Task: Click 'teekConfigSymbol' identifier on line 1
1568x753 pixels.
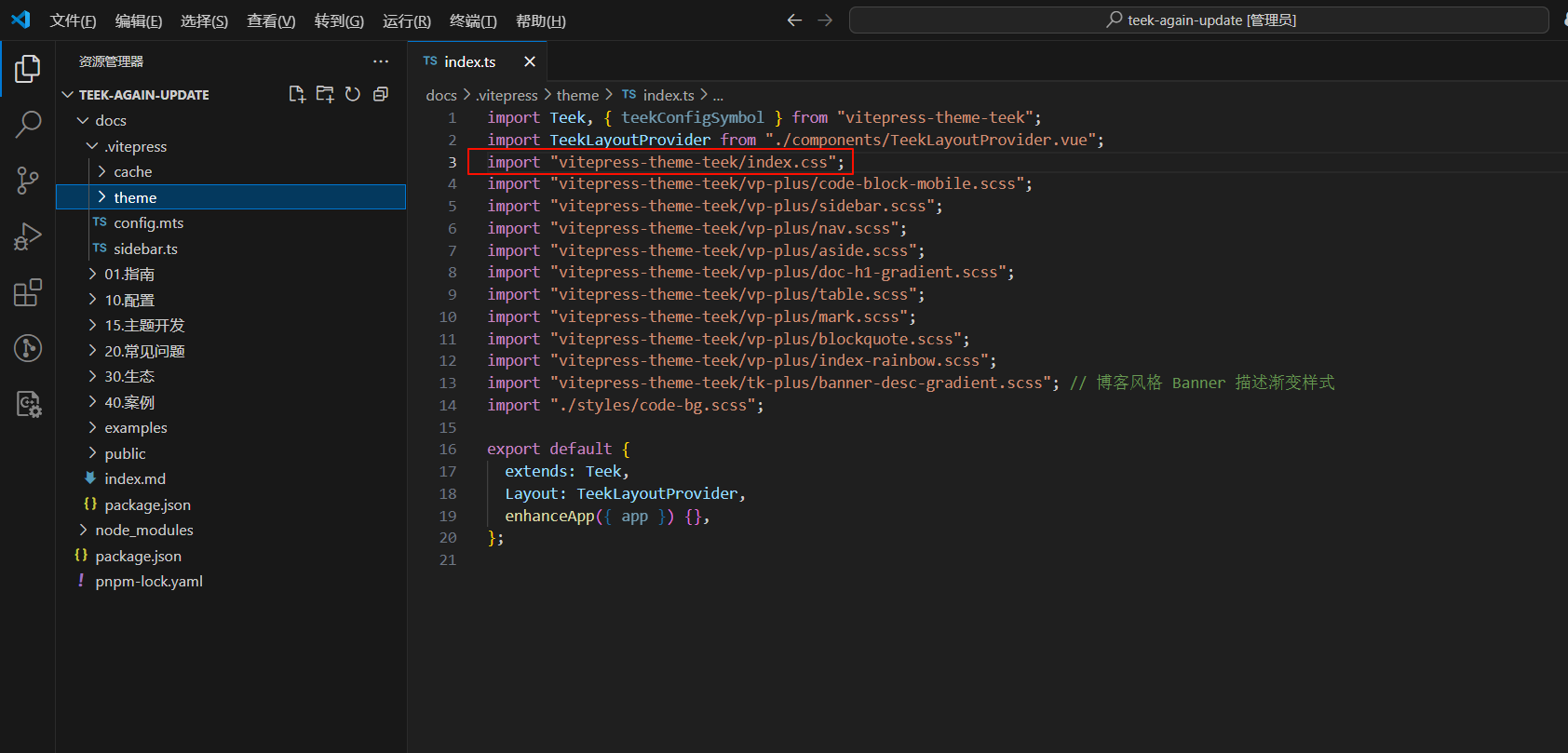Action: (x=693, y=117)
